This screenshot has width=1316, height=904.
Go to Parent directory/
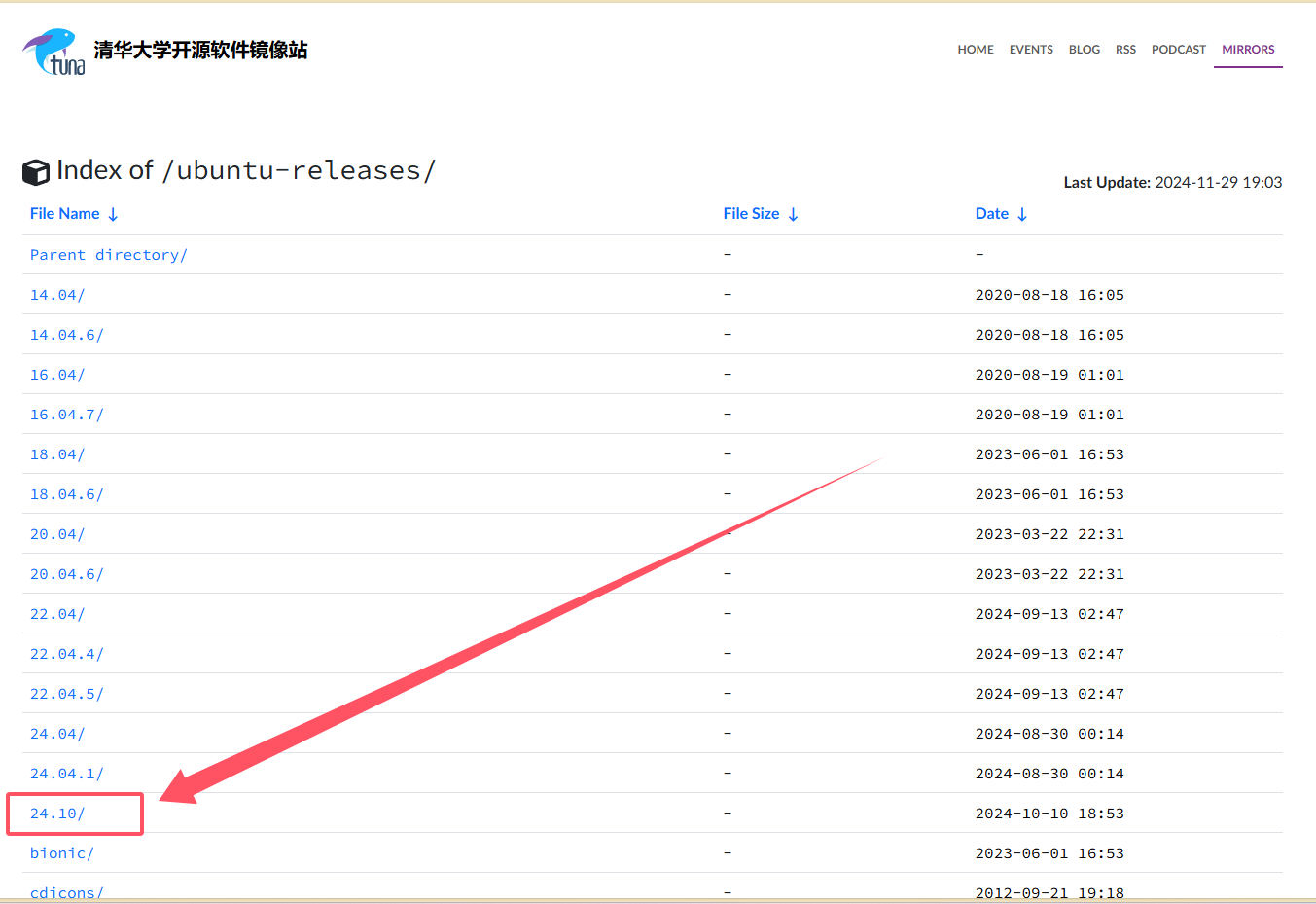coord(109,255)
